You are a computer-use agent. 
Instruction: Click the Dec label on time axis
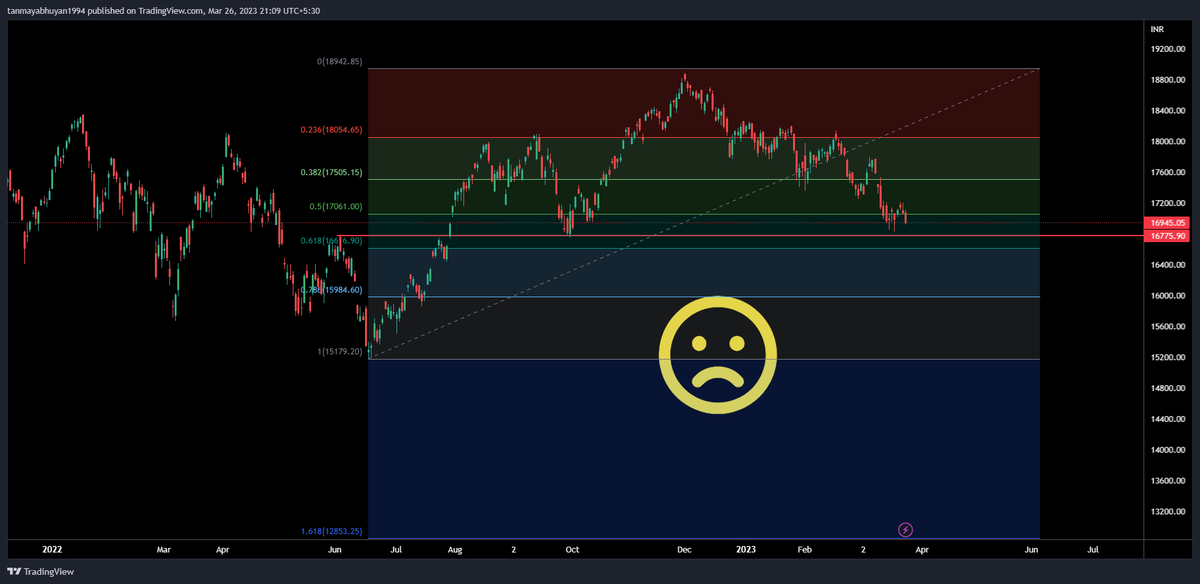[684, 550]
